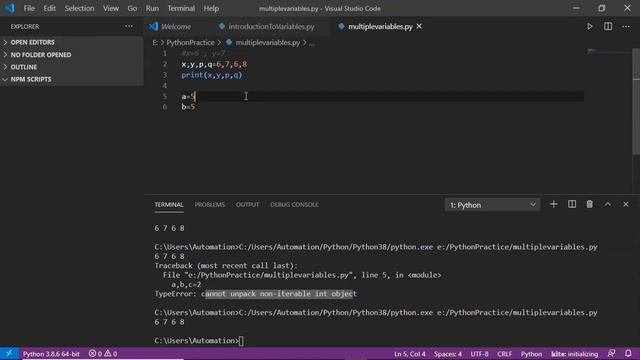Image resolution: width=640 pixels, height=360 pixels.
Task: Click code line b=5
Action: click(x=188, y=107)
